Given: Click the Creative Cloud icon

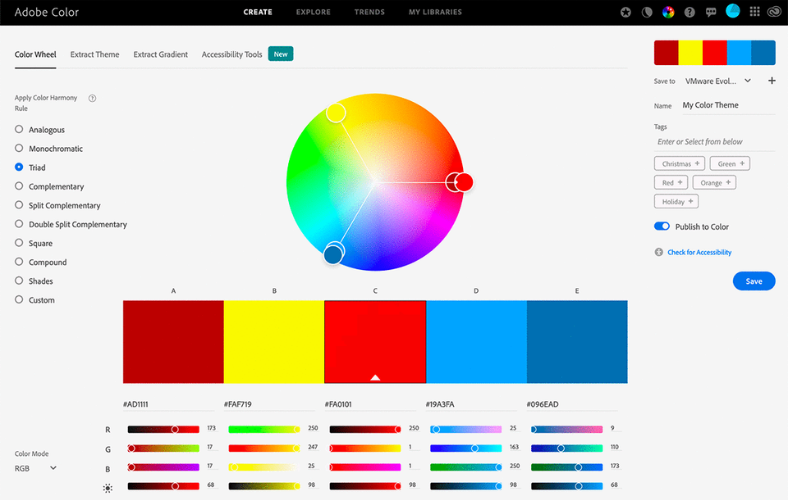Looking at the screenshot, I should (x=776, y=12).
